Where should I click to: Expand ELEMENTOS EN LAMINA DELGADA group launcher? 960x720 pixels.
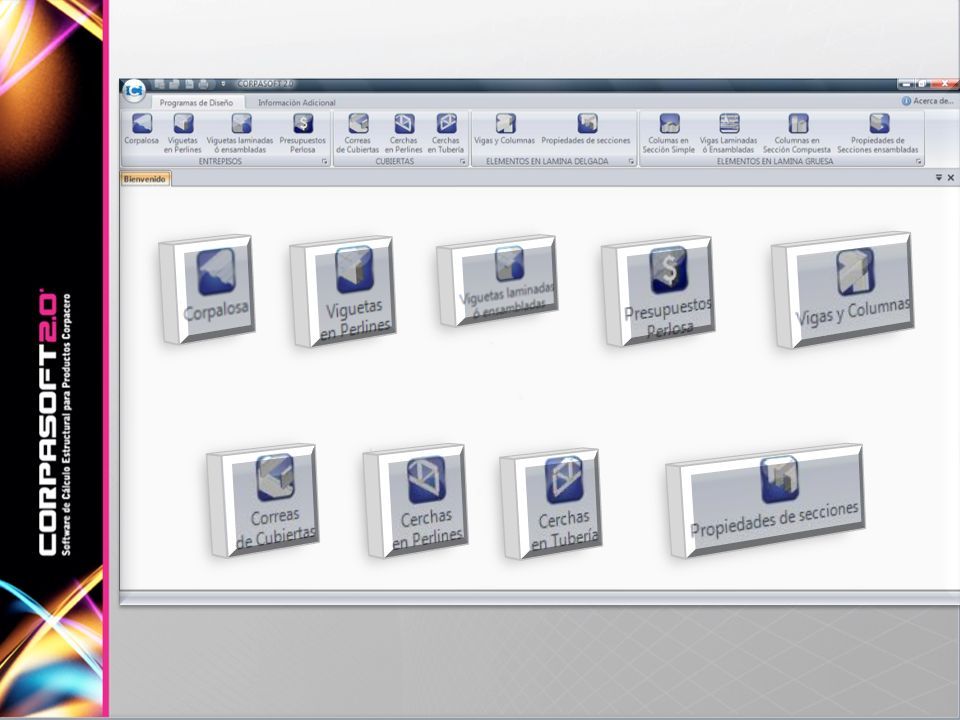[x=631, y=162]
